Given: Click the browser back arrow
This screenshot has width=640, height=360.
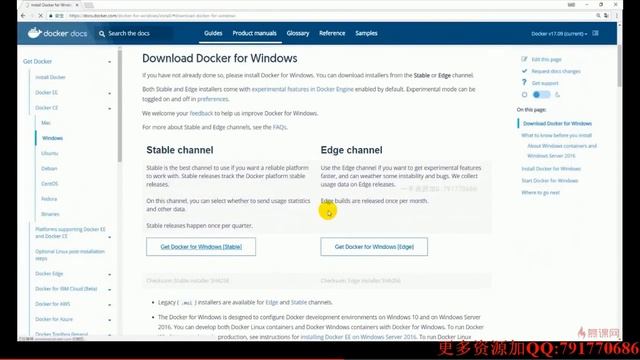Looking at the screenshot, I should (23, 16).
